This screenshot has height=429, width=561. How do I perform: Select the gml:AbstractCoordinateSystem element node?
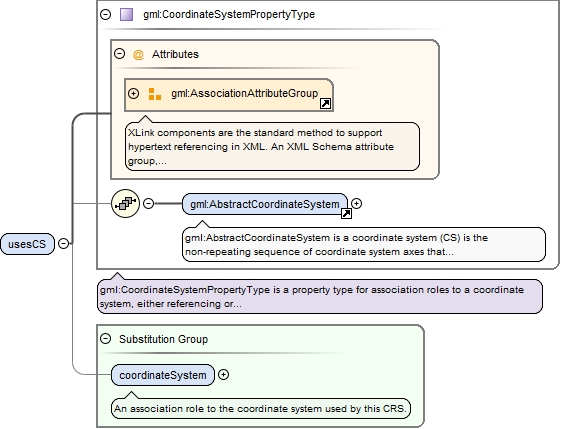click(x=265, y=204)
